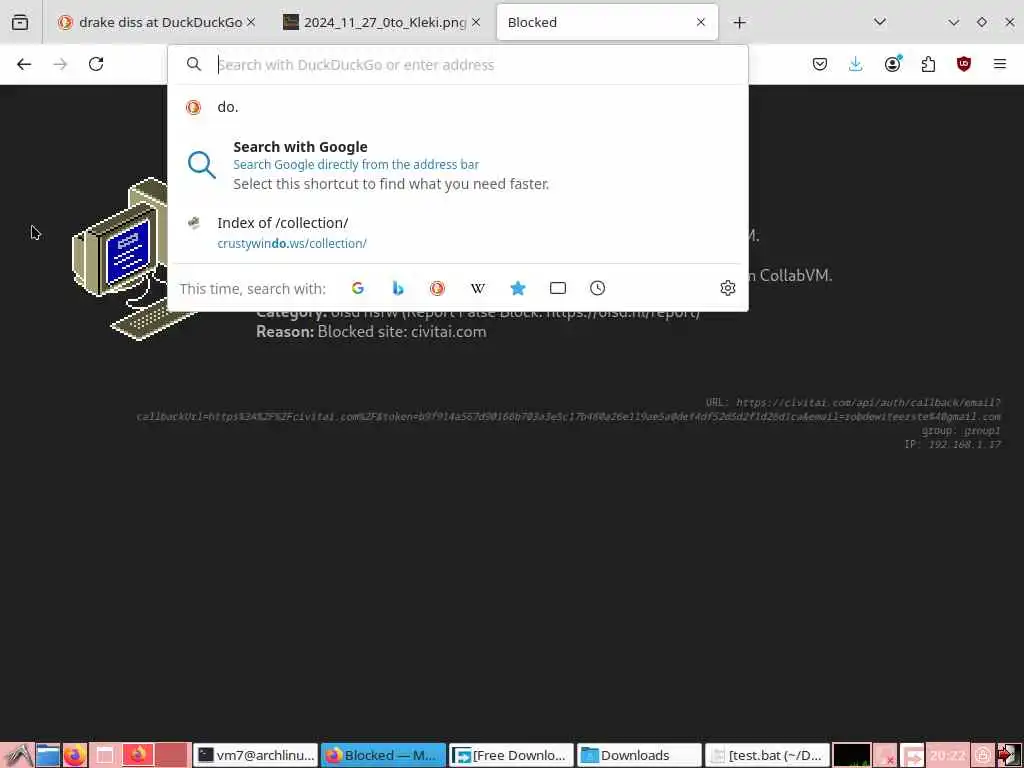Click 'Reason: Blocked site: civitai.com' text

[x=371, y=332]
